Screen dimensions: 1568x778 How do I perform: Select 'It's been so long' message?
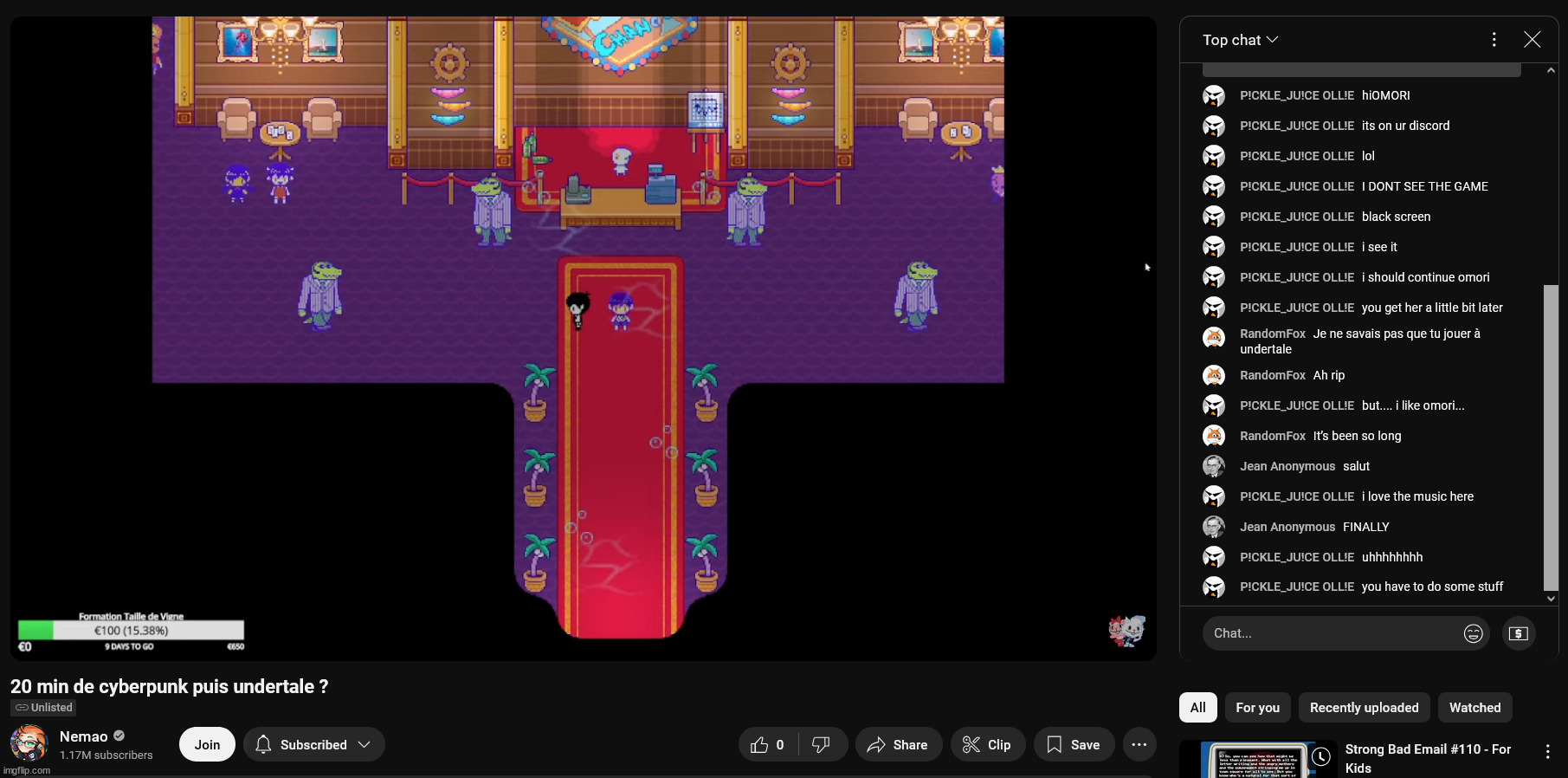pos(1357,436)
